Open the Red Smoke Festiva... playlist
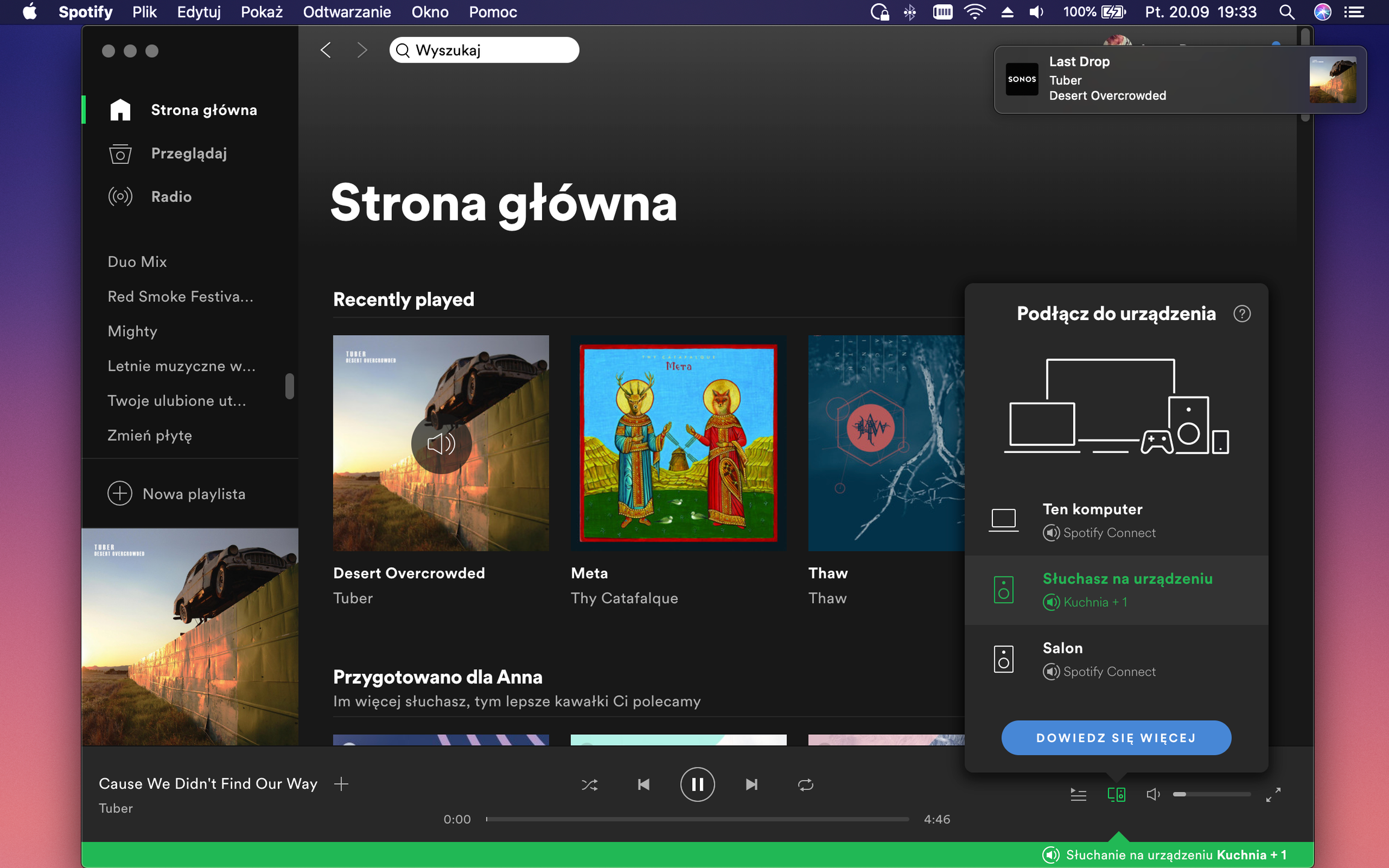1389x868 pixels. click(180, 297)
